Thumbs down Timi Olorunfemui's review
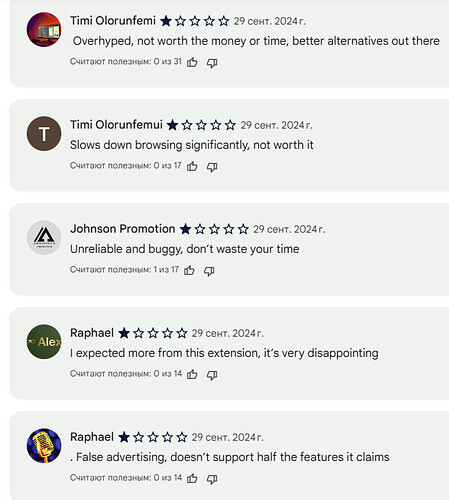 [x=212, y=167]
